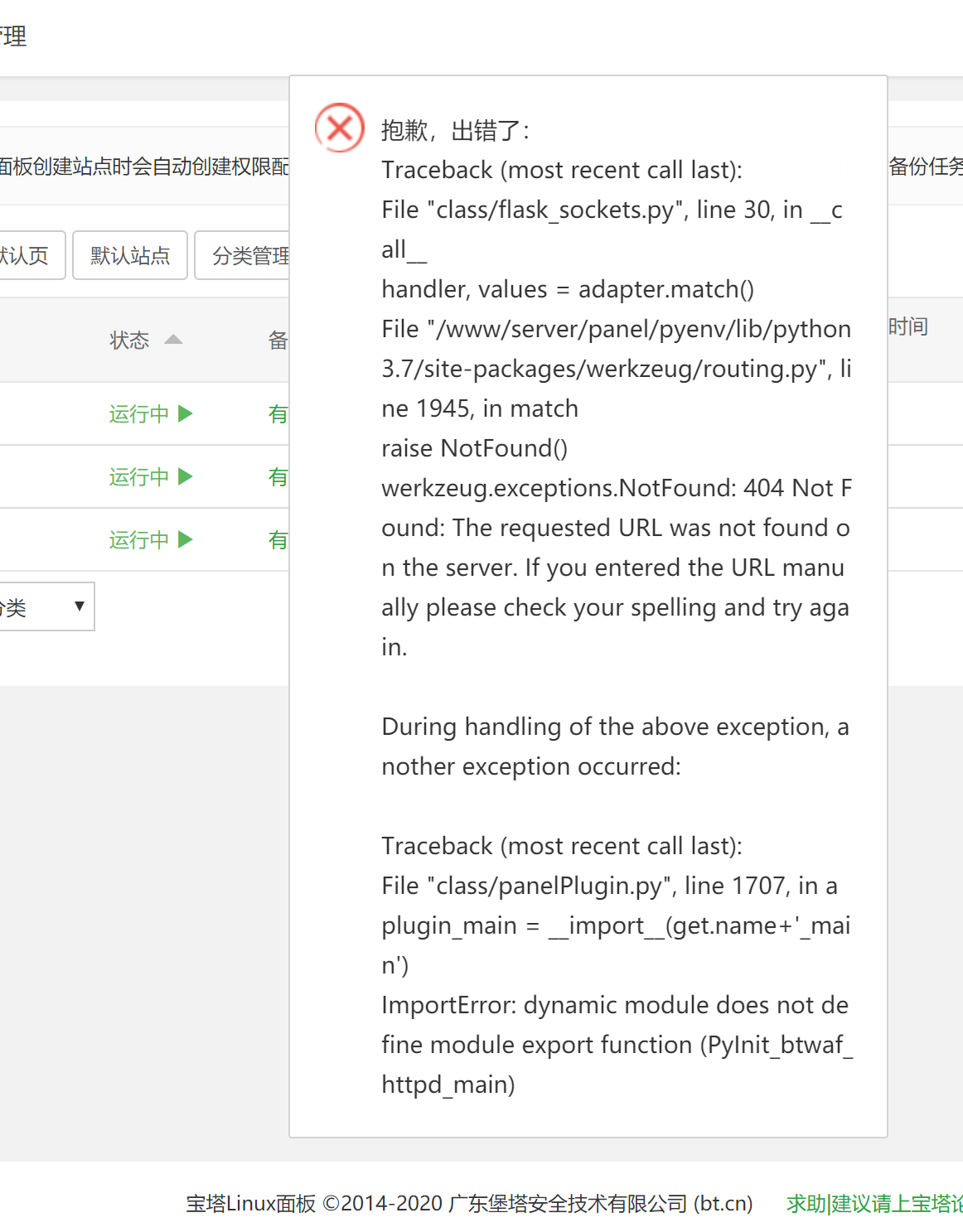Open the 求助|建议 forum link in footer
Screen dimensions: 963x1232
pyautogui.click(x=874, y=1204)
